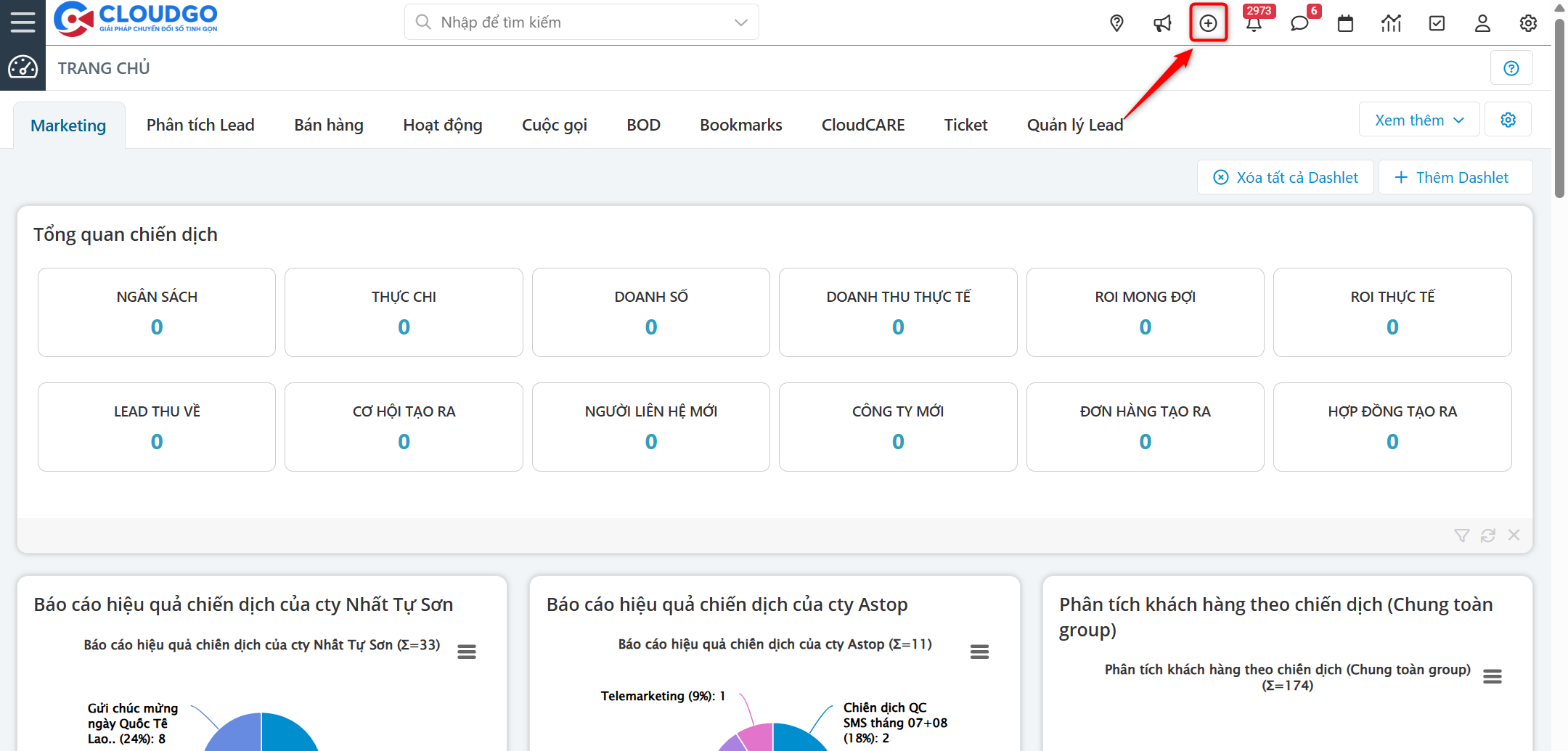Open the notifications bell
The width and height of the screenshot is (1568, 751).
point(1254,23)
